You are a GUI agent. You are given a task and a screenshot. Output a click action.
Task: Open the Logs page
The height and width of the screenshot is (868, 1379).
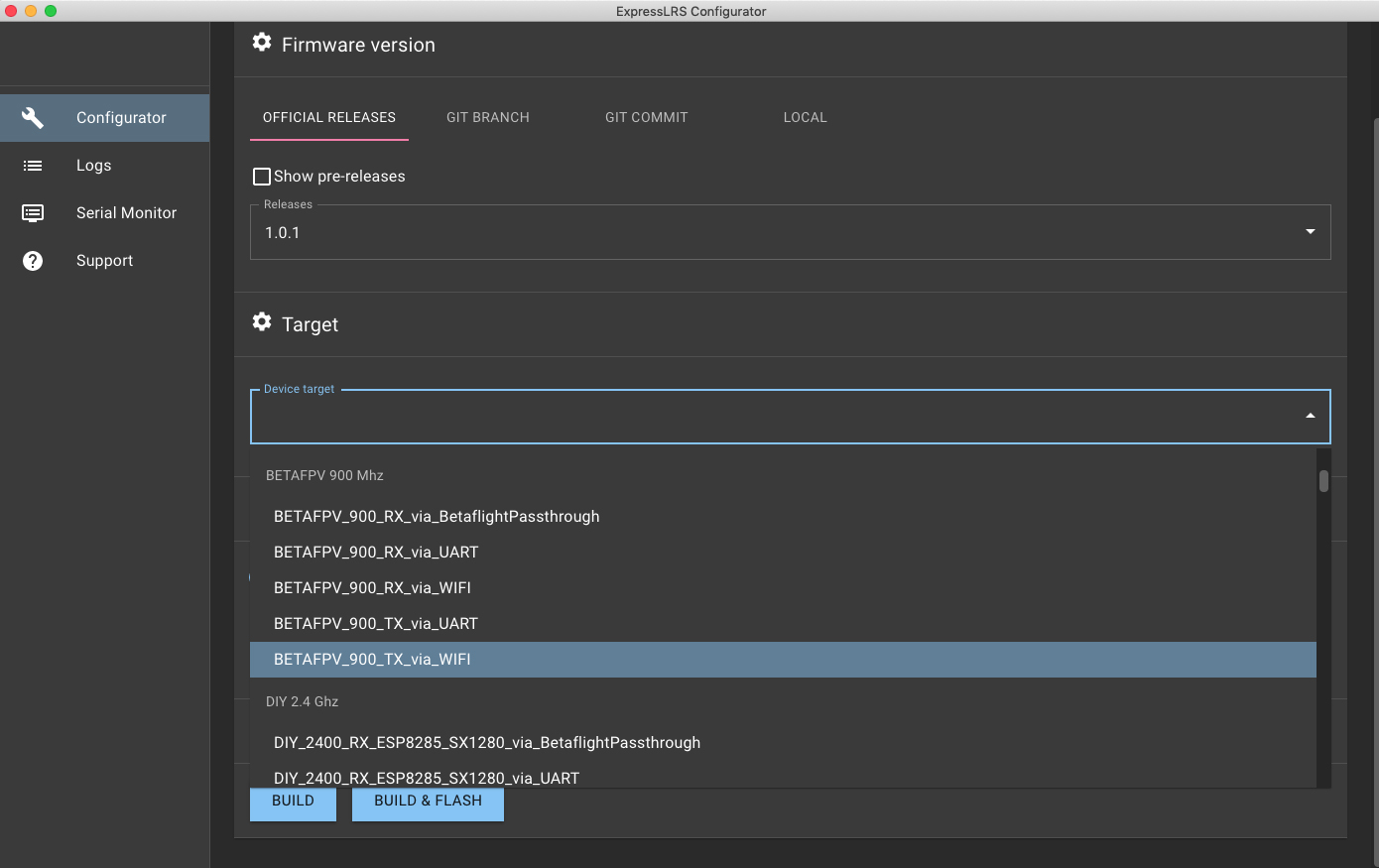coord(104,166)
